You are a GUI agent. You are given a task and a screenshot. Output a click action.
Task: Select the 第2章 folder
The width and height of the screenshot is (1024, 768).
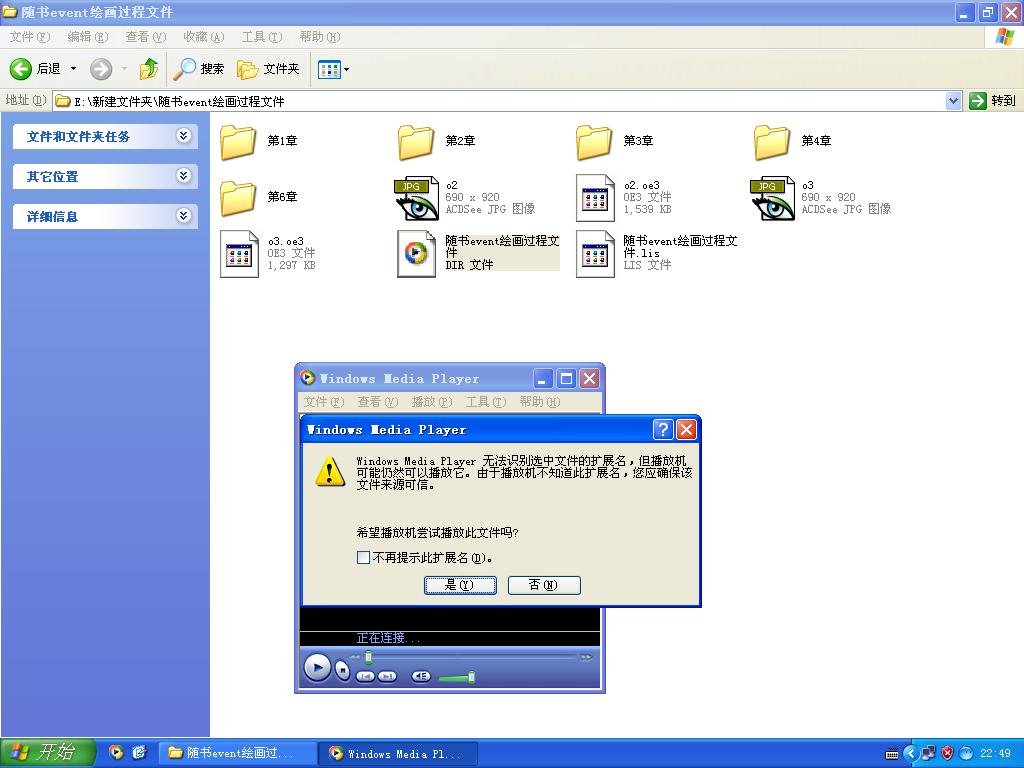pos(437,141)
